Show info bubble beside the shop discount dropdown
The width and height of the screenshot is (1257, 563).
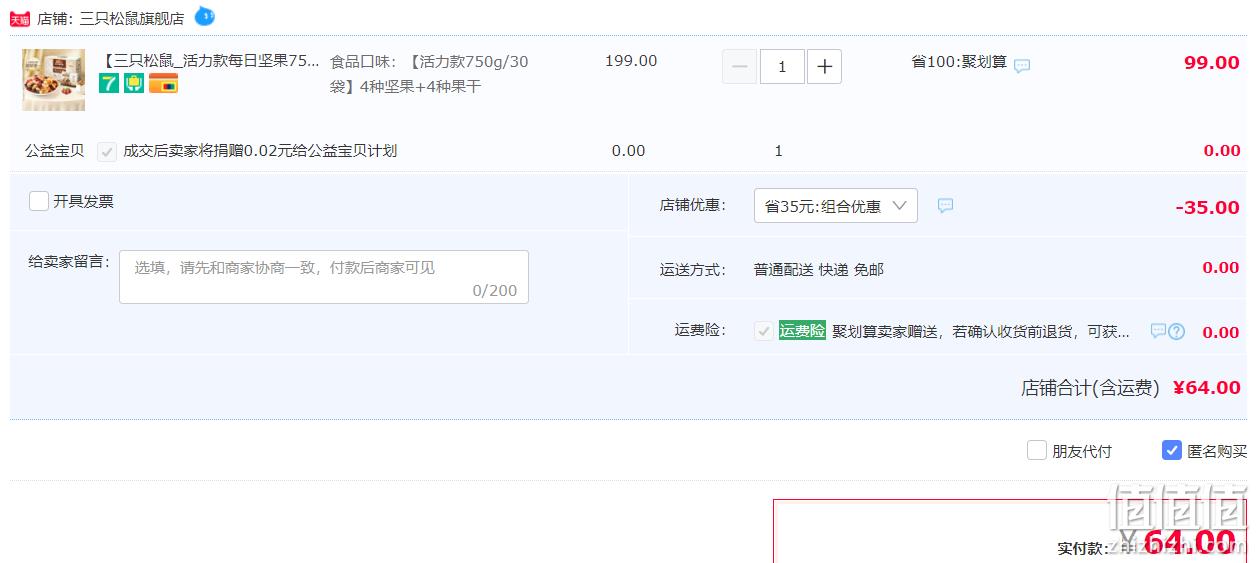[x=945, y=206]
